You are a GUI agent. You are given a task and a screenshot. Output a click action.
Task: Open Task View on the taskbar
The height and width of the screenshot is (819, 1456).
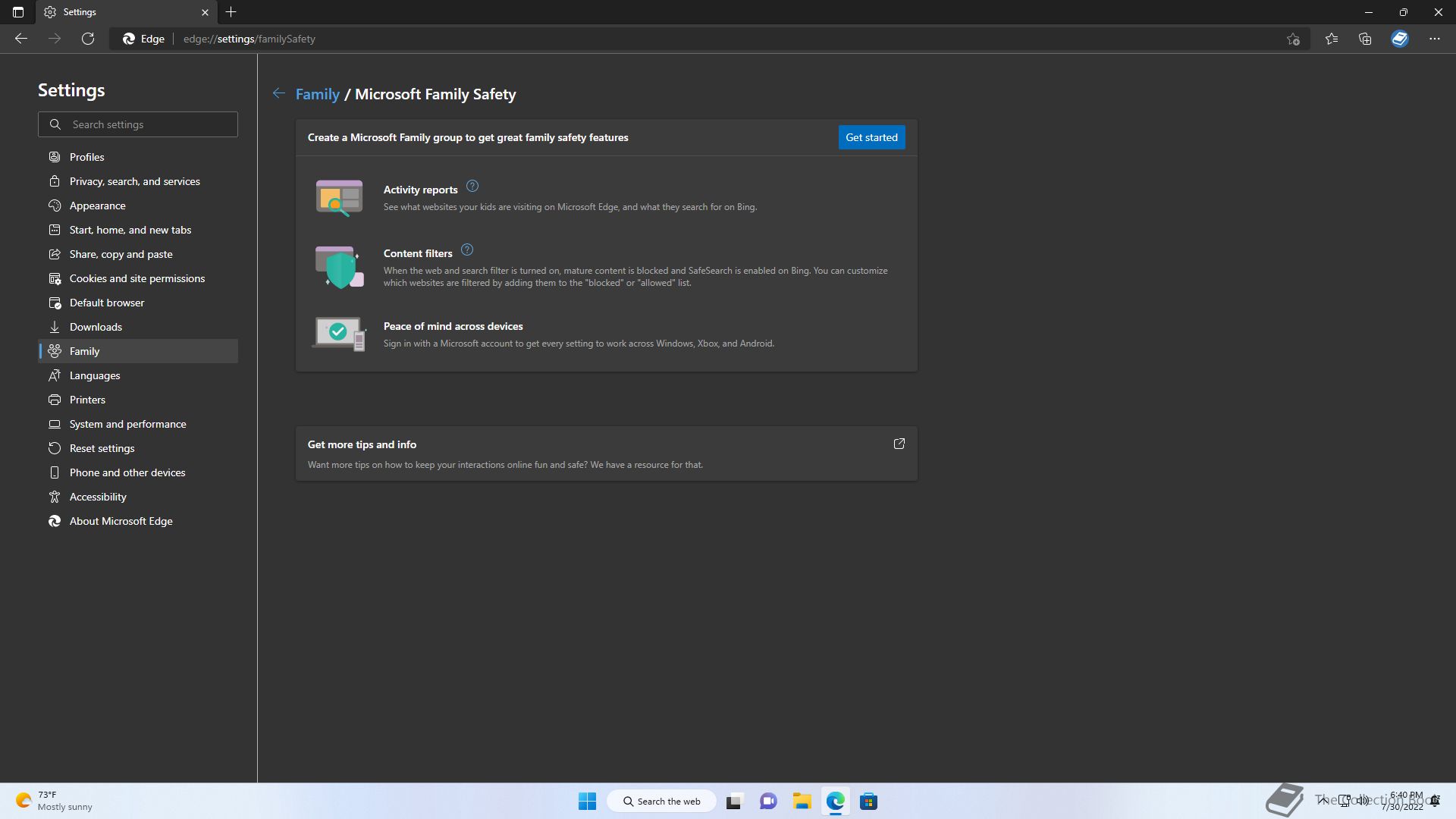[734, 801]
